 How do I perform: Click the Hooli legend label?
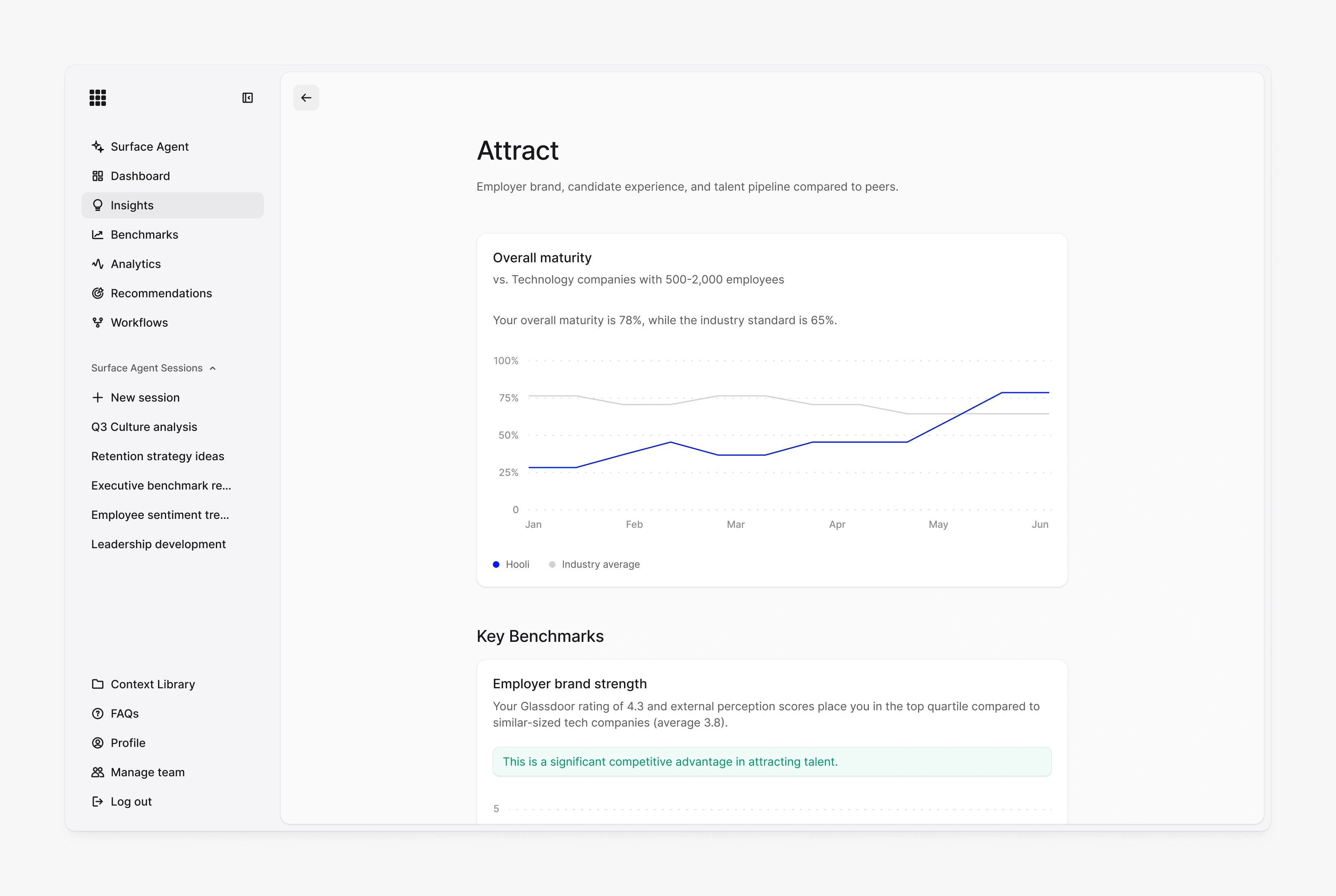[518, 564]
